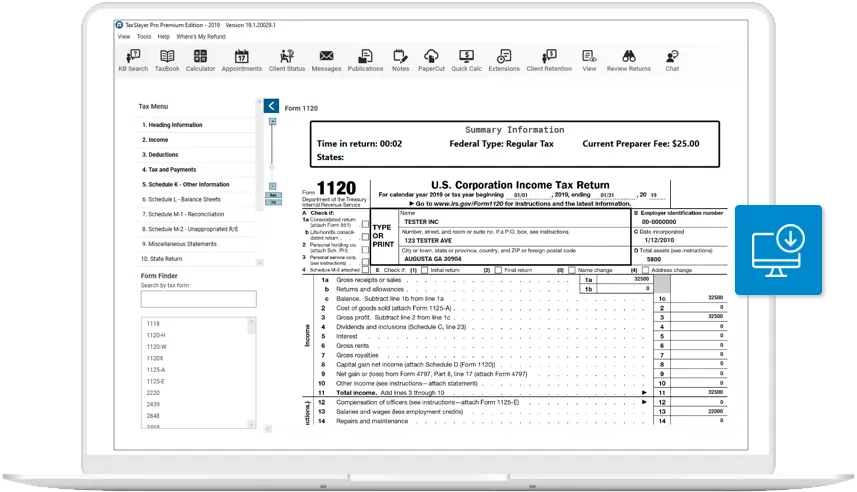Screen dimensions: 857x492
Task: Launch the Calculator tool
Action: (200, 60)
